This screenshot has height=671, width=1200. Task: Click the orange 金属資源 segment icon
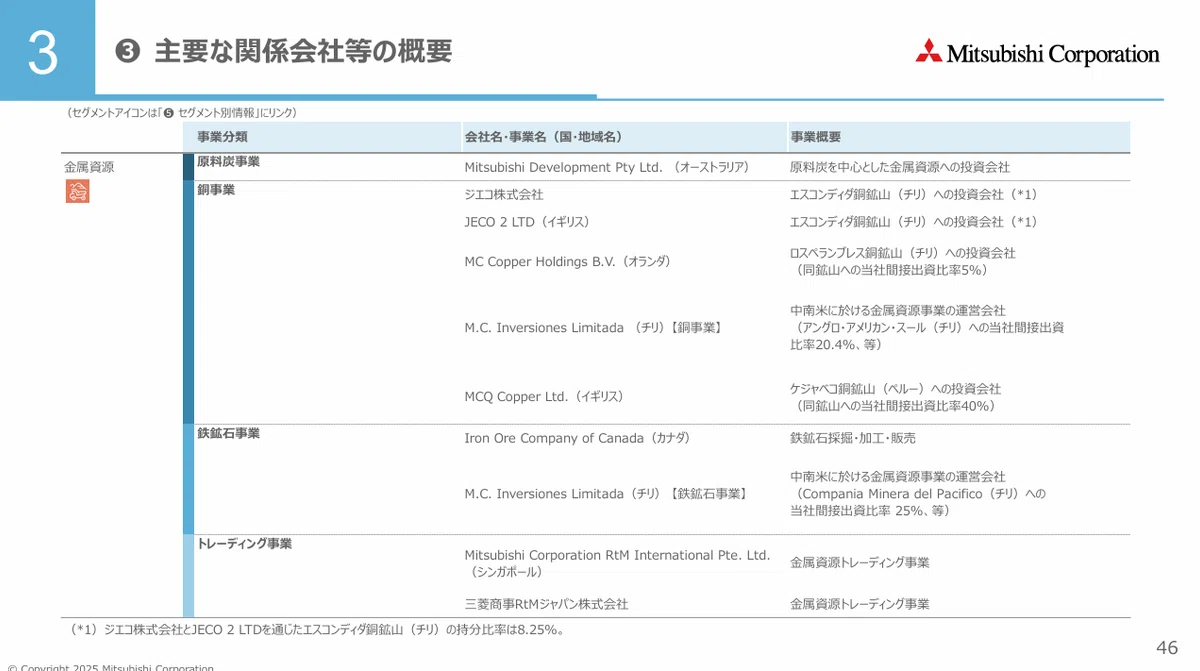[x=77, y=191]
